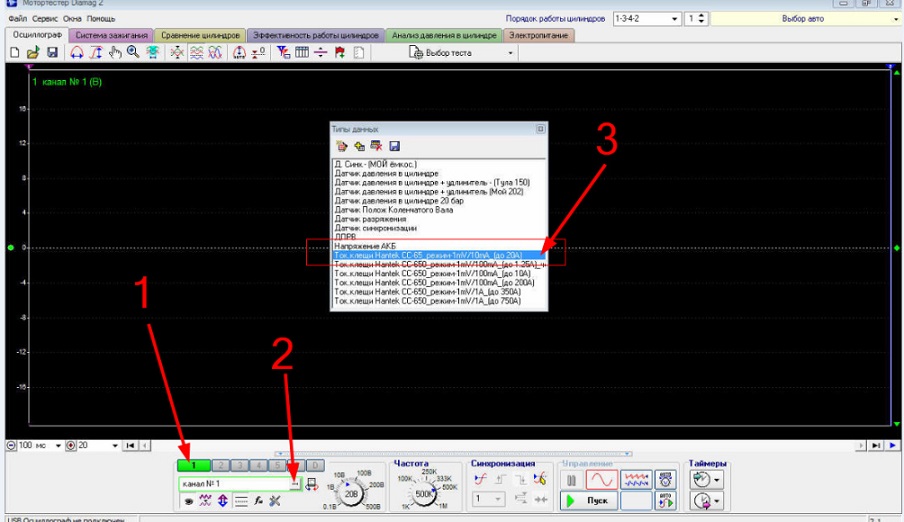Screen dimensions: 904x522
Task: Click the blue vertical arrows channel icon
Action: (223, 501)
